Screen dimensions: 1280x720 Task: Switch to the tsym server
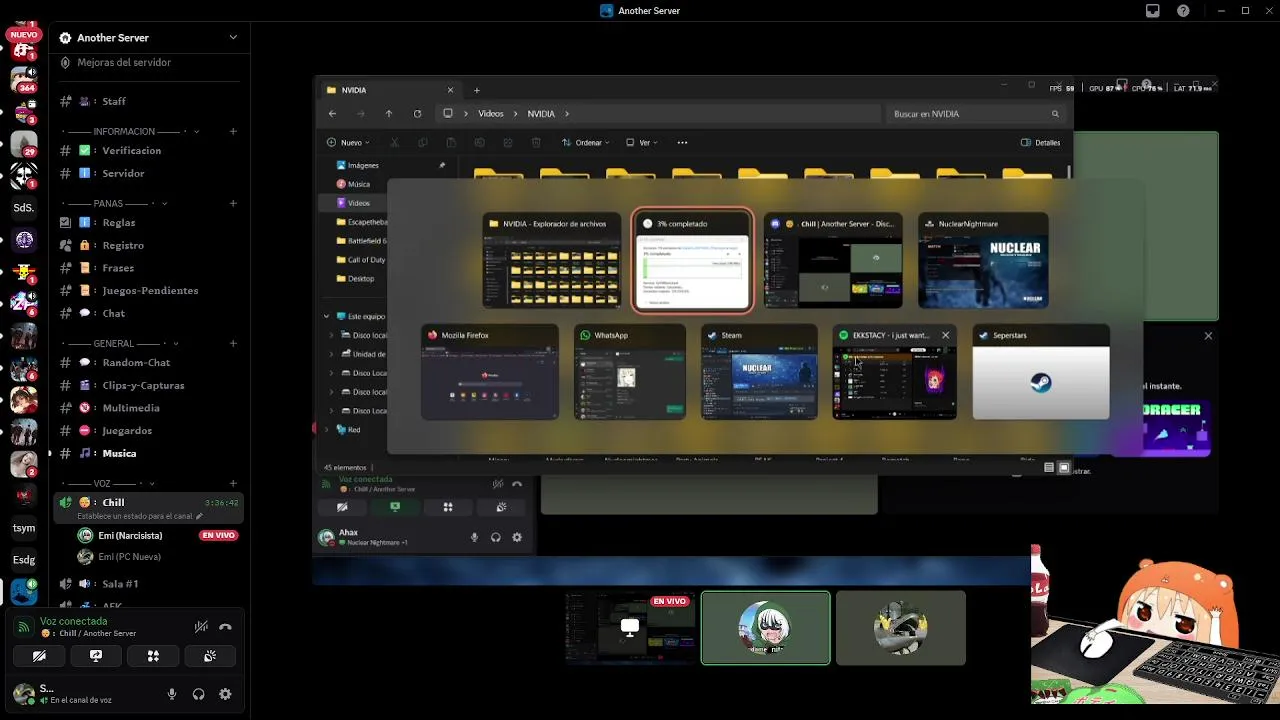(x=24, y=528)
